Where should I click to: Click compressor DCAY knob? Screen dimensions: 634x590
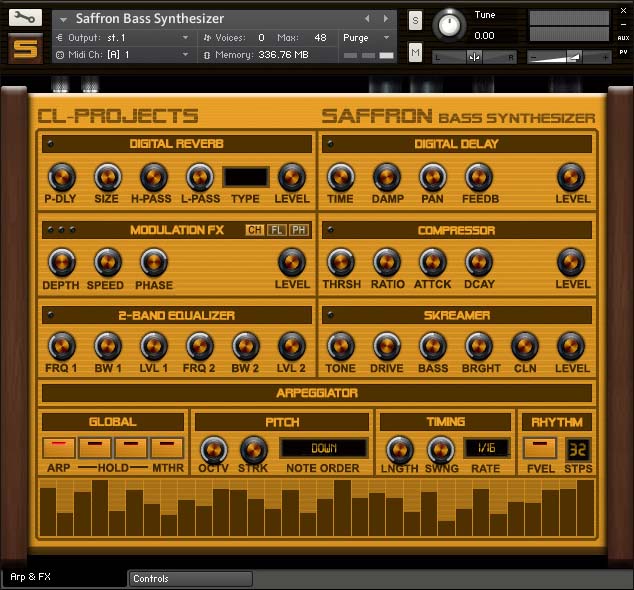click(479, 262)
